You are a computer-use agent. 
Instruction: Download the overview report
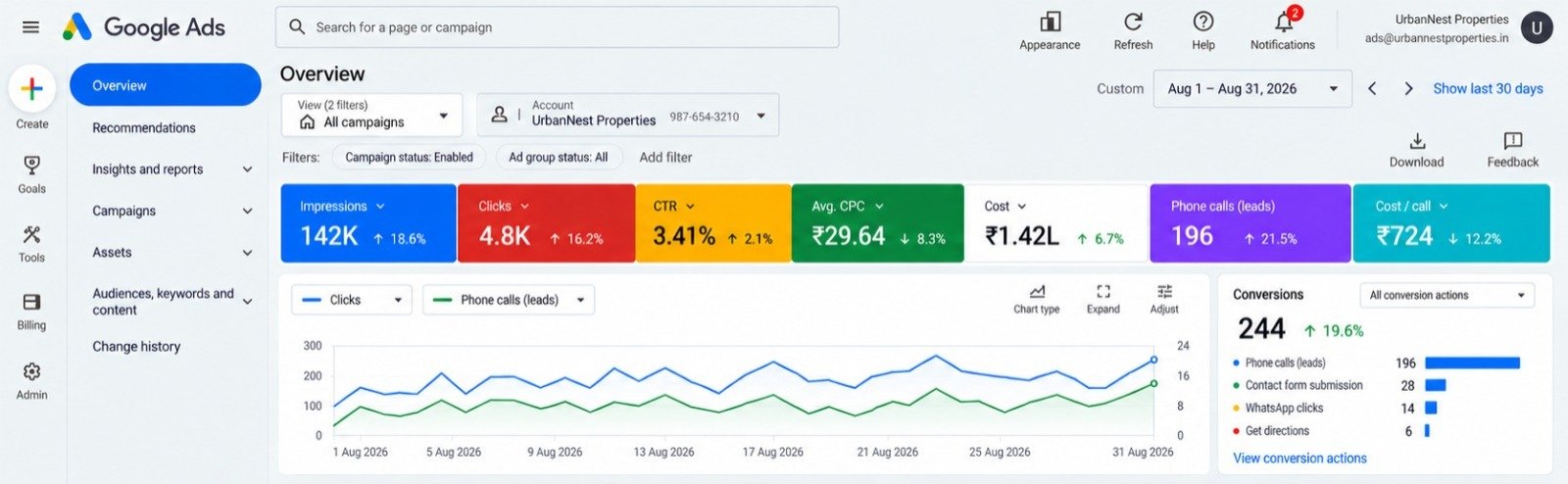(1416, 150)
